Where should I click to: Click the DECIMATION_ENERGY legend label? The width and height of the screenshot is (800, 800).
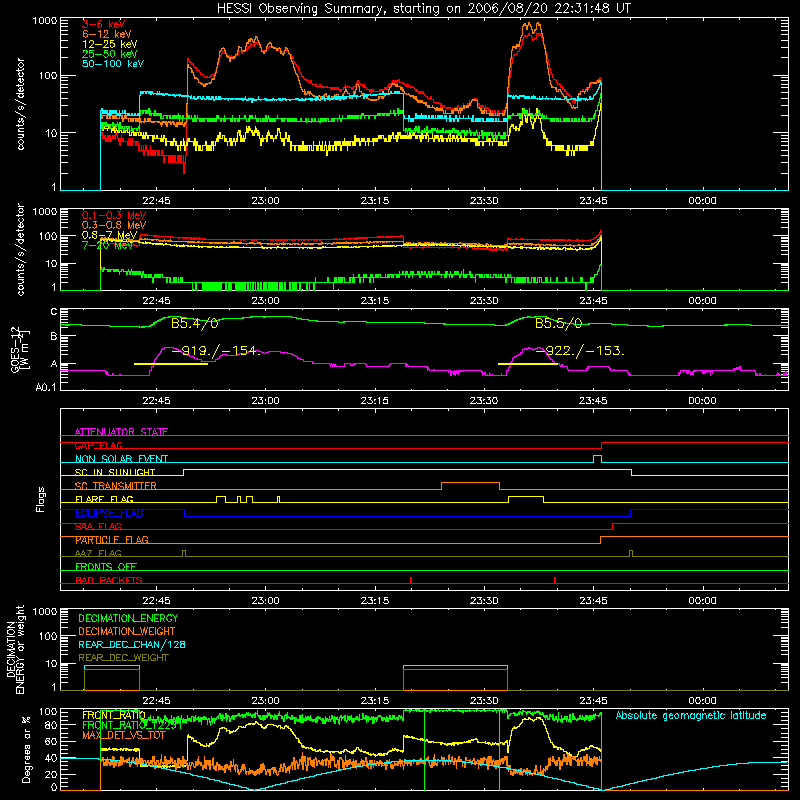[128, 618]
